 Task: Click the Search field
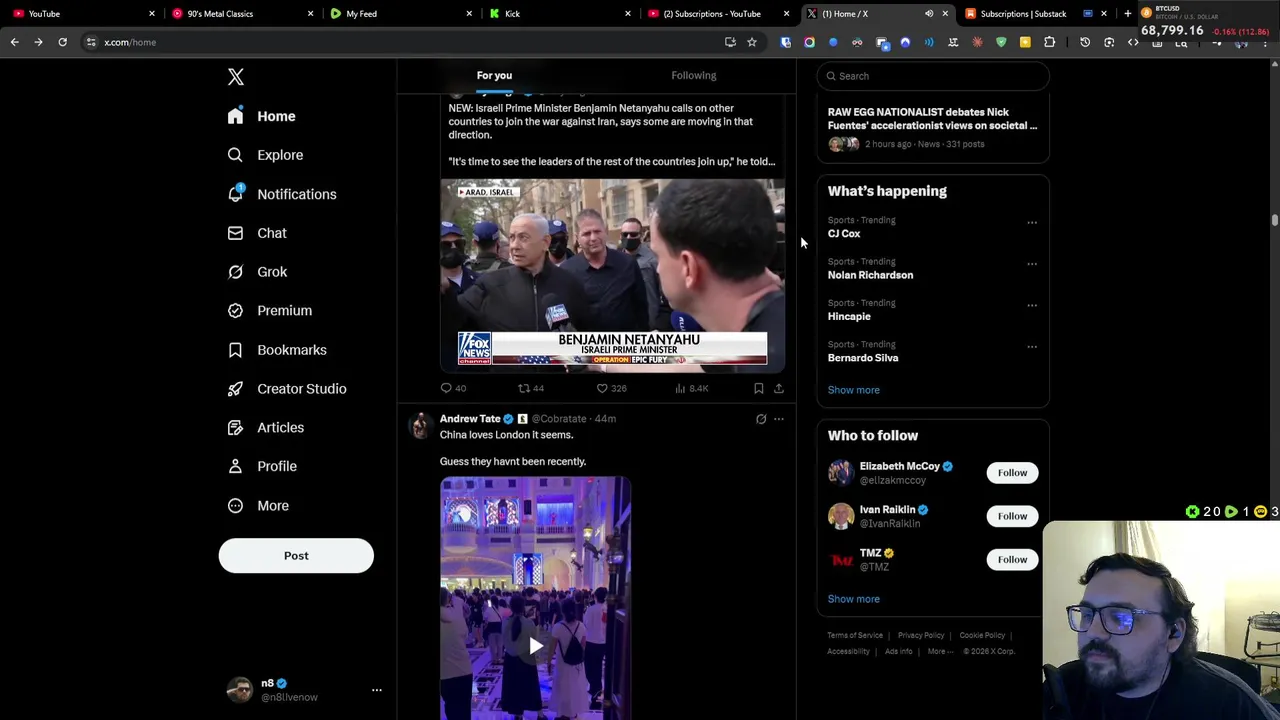(933, 76)
